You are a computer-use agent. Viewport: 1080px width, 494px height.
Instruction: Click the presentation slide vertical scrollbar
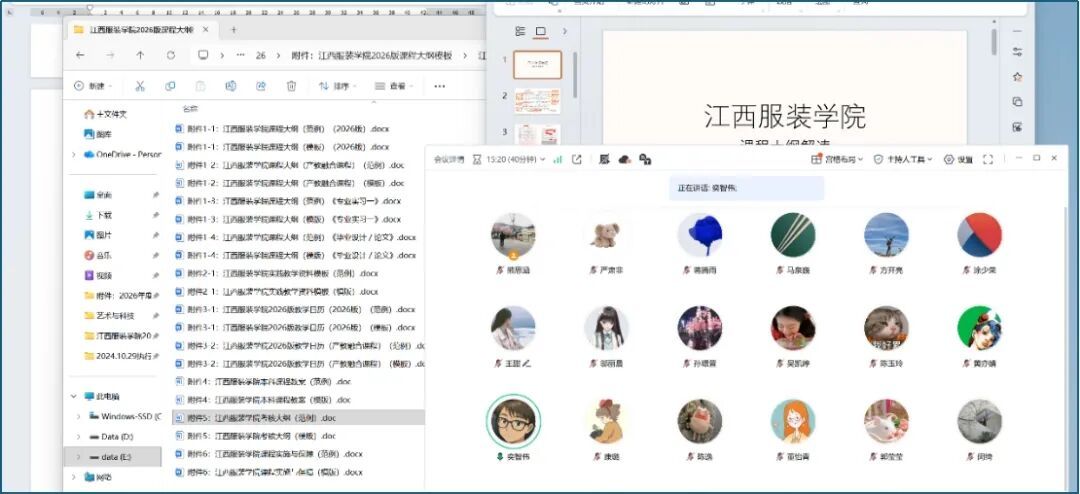tap(993, 42)
